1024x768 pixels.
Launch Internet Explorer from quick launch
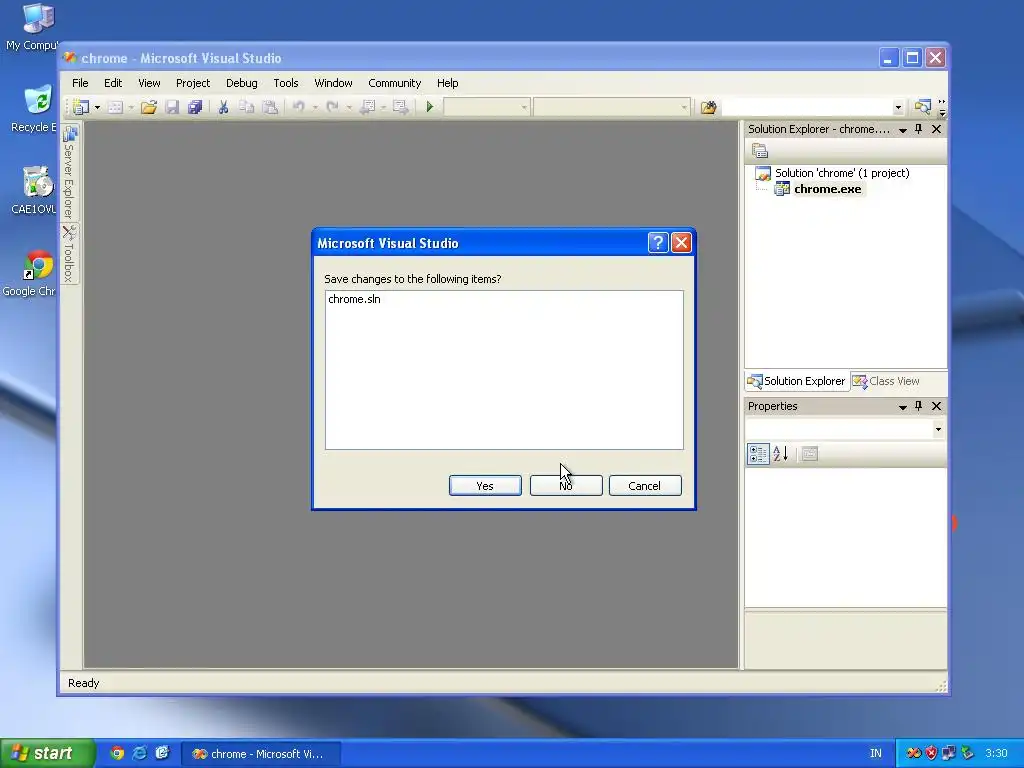point(140,754)
